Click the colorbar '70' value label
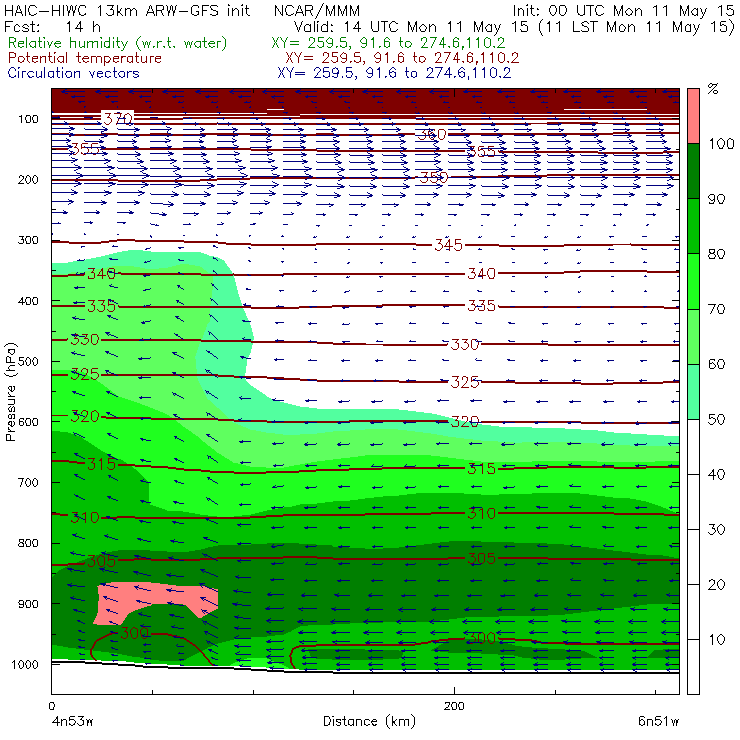Viewport: 740px width, 740px height. [x=716, y=309]
